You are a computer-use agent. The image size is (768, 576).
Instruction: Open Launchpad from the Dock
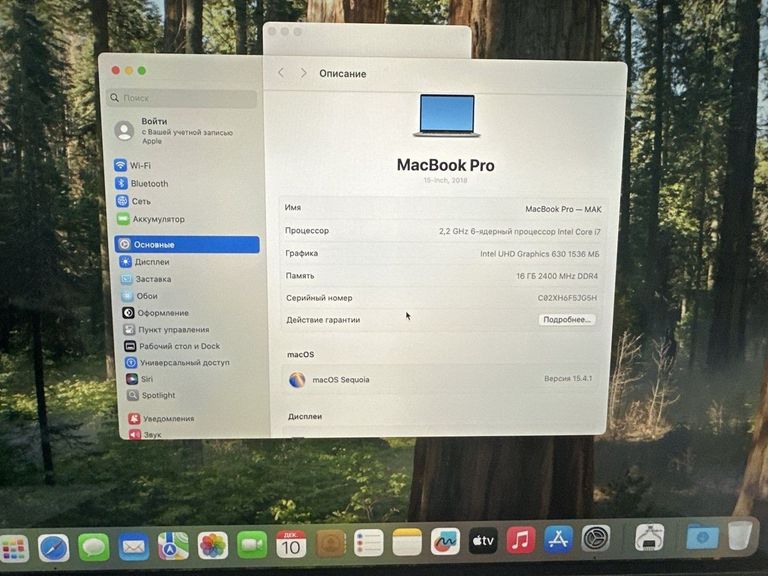tap(14, 548)
